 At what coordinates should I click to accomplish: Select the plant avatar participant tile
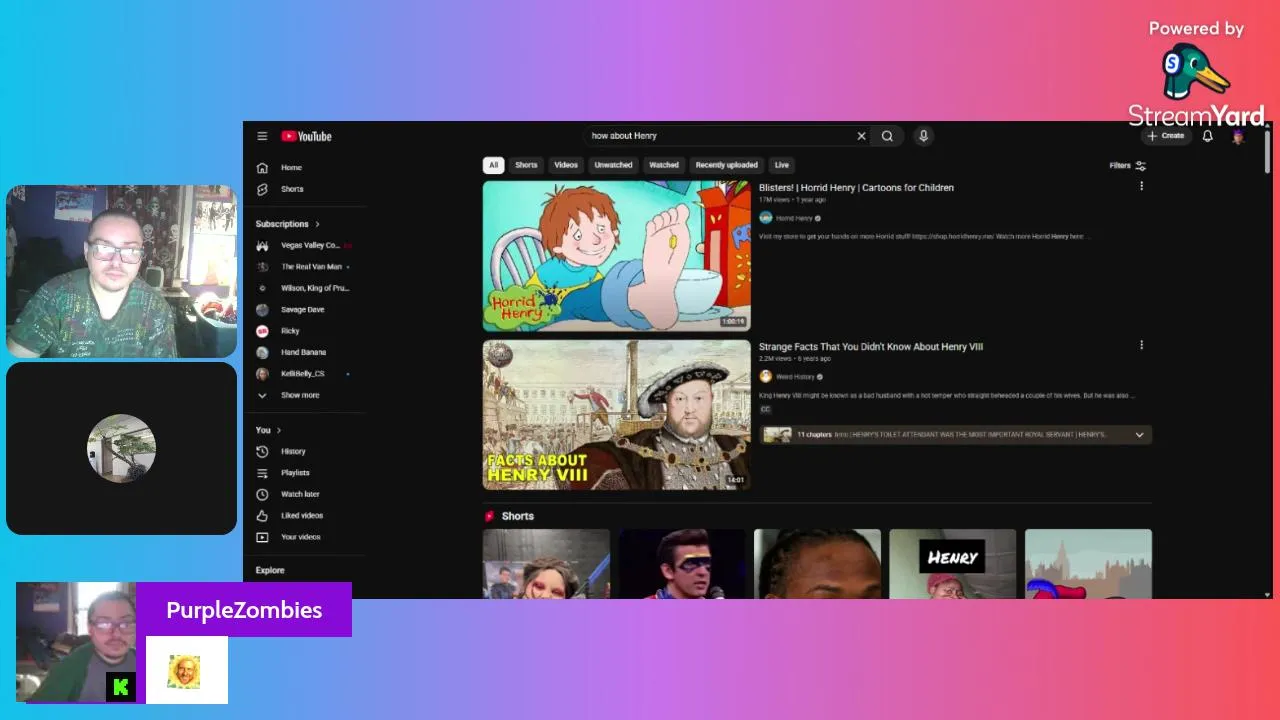click(121, 448)
